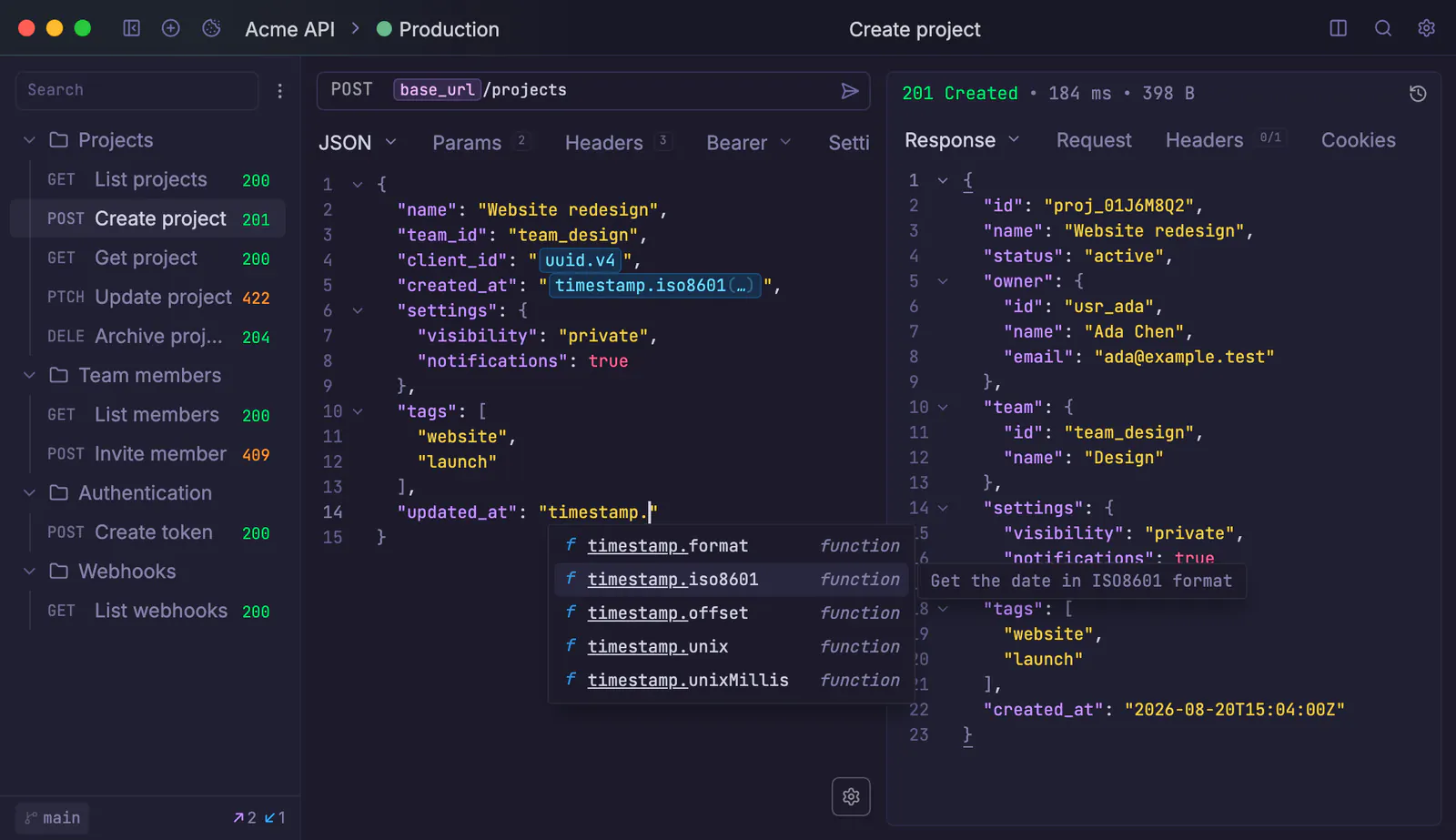Image resolution: width=1456 pixels, height=840 pixels.
Task: Open the Cookies response tab
Action: 1358,140
